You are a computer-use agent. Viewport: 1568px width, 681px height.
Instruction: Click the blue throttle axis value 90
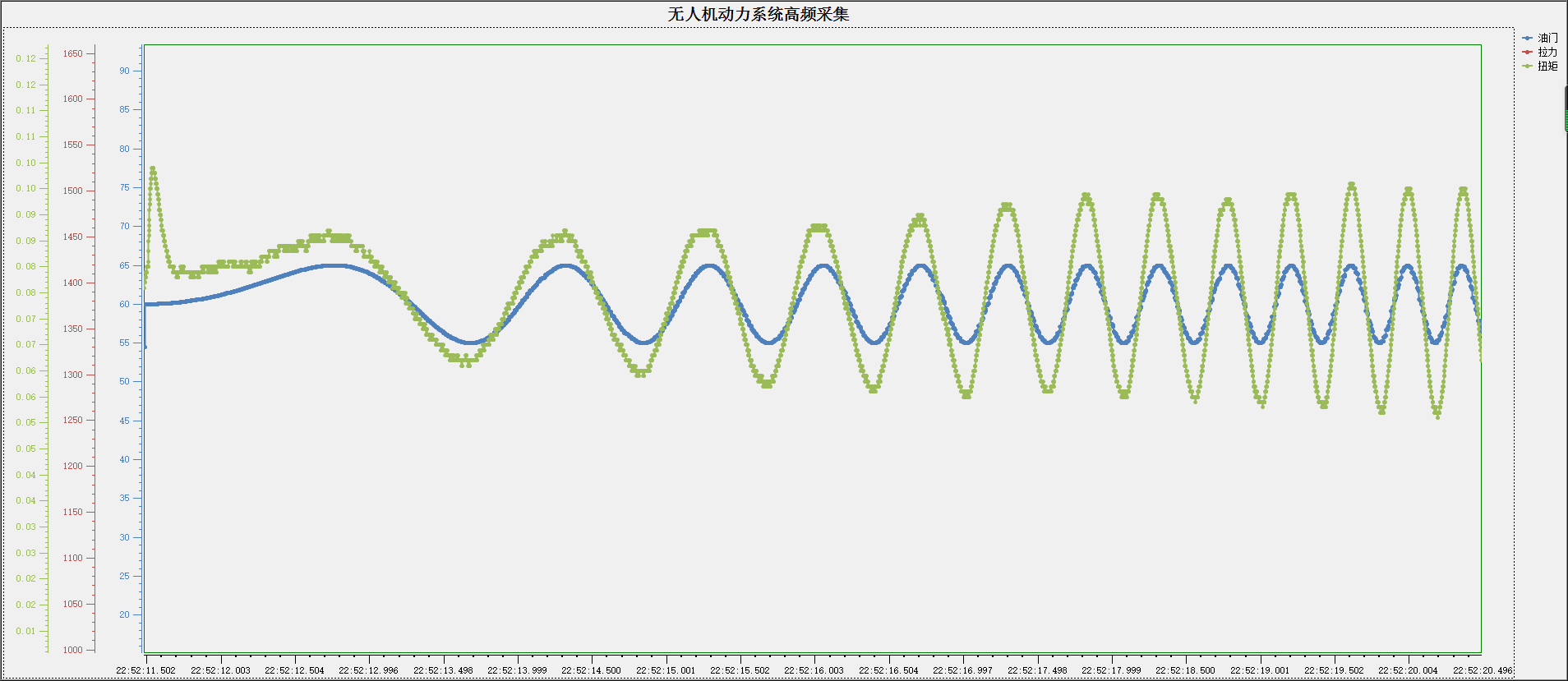124,71
